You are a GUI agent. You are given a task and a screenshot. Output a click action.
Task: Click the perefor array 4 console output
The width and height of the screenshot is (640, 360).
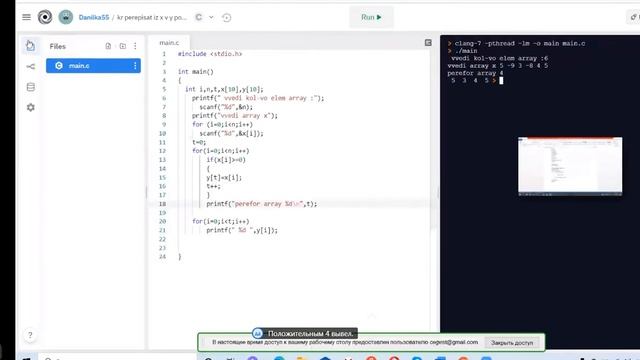[475, 73]
